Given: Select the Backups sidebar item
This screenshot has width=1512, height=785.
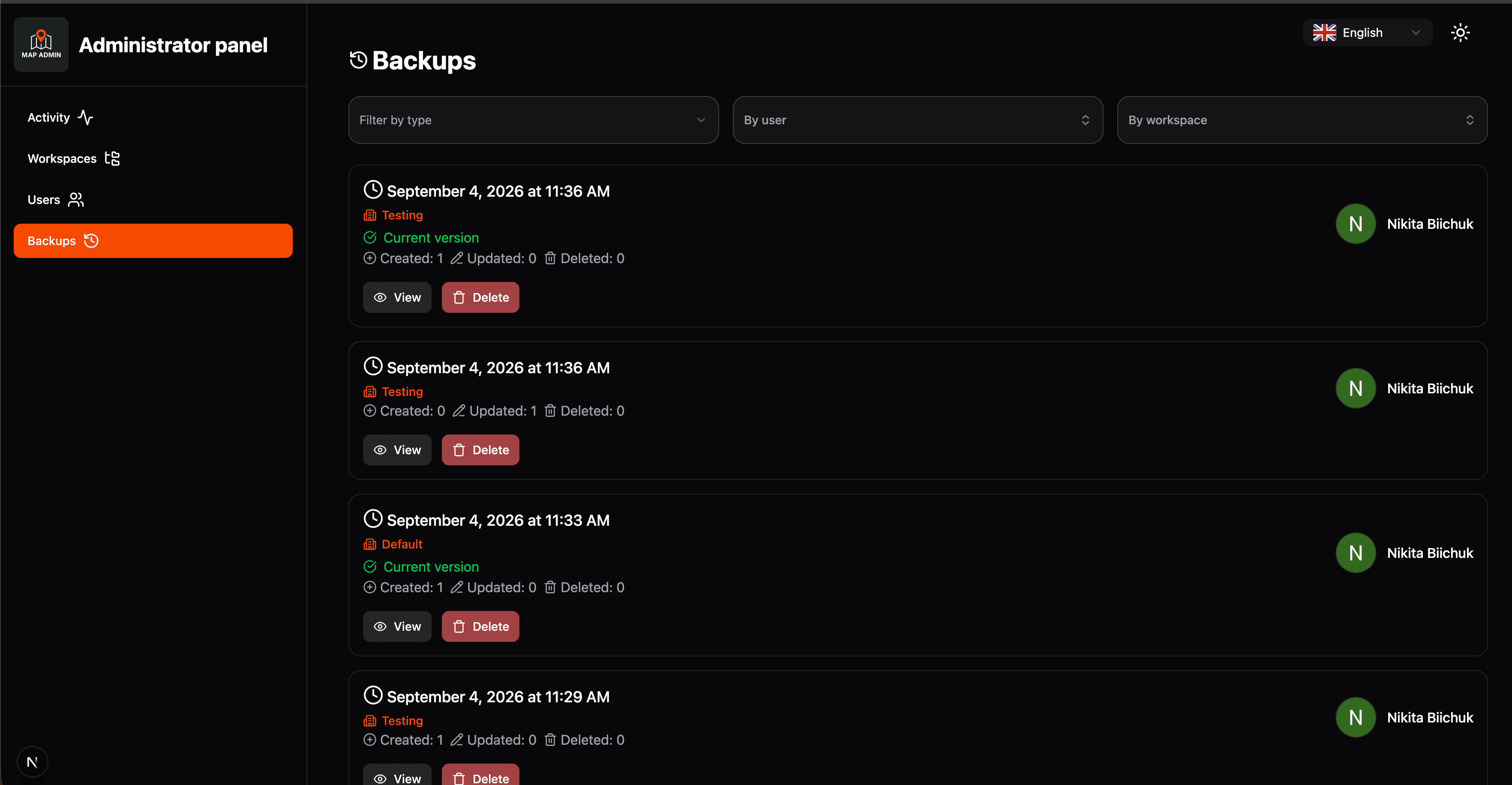Looking at the screenshot, I should point(153,240).
